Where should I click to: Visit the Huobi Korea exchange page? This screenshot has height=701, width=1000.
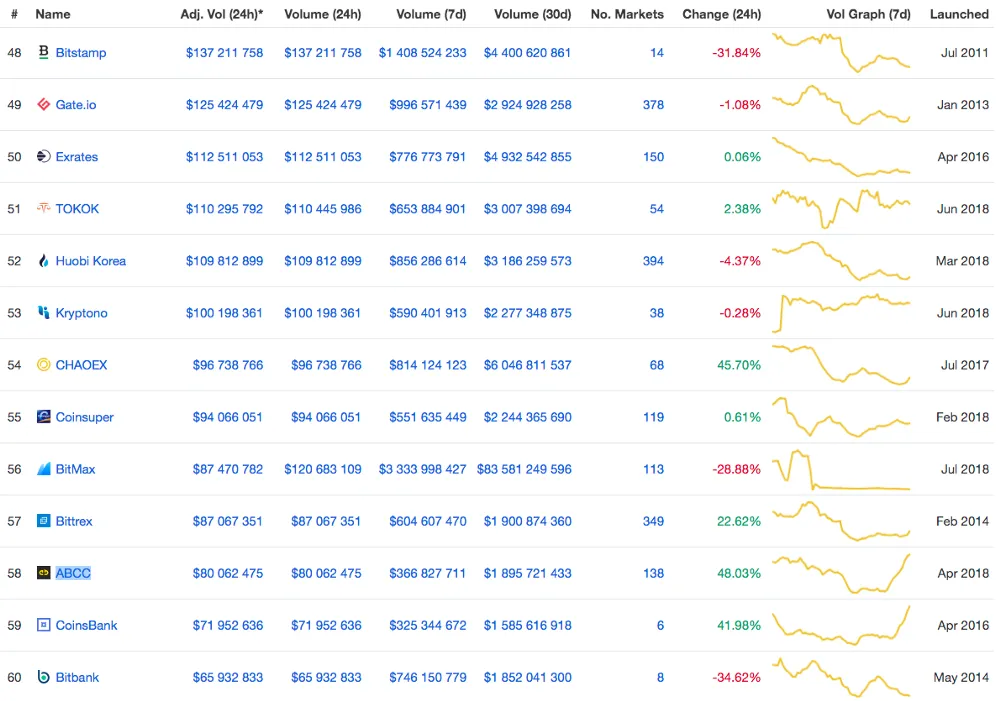tap(91, 261)
